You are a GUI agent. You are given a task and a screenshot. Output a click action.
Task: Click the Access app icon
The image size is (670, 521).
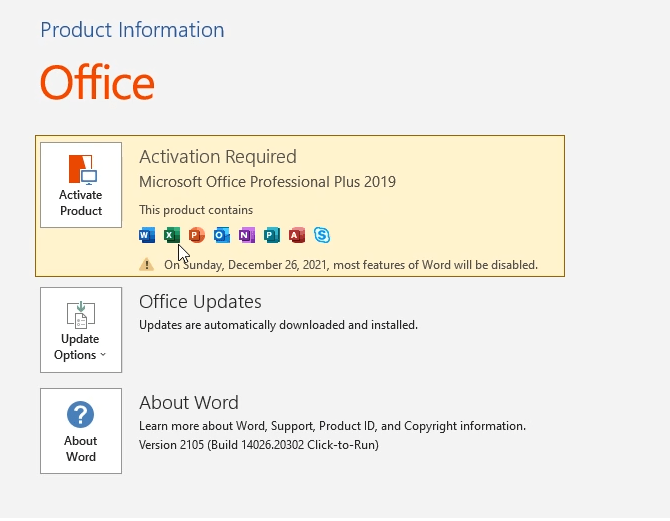point(297,235)
